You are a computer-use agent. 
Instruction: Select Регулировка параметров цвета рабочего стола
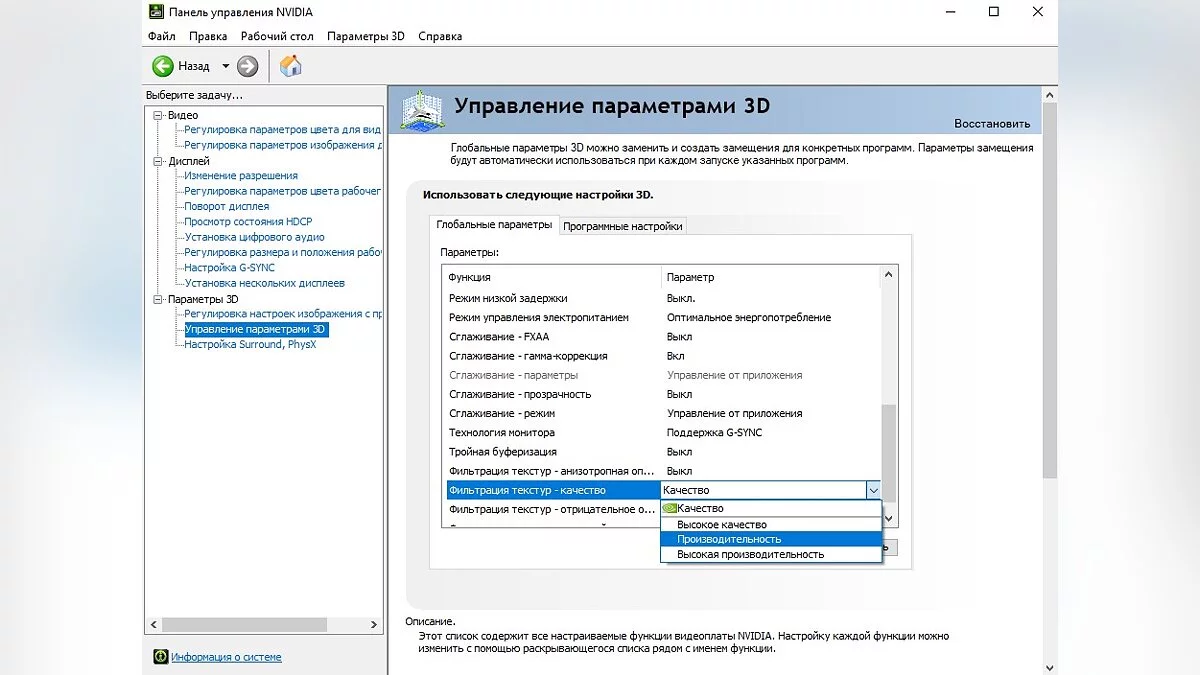282,191
